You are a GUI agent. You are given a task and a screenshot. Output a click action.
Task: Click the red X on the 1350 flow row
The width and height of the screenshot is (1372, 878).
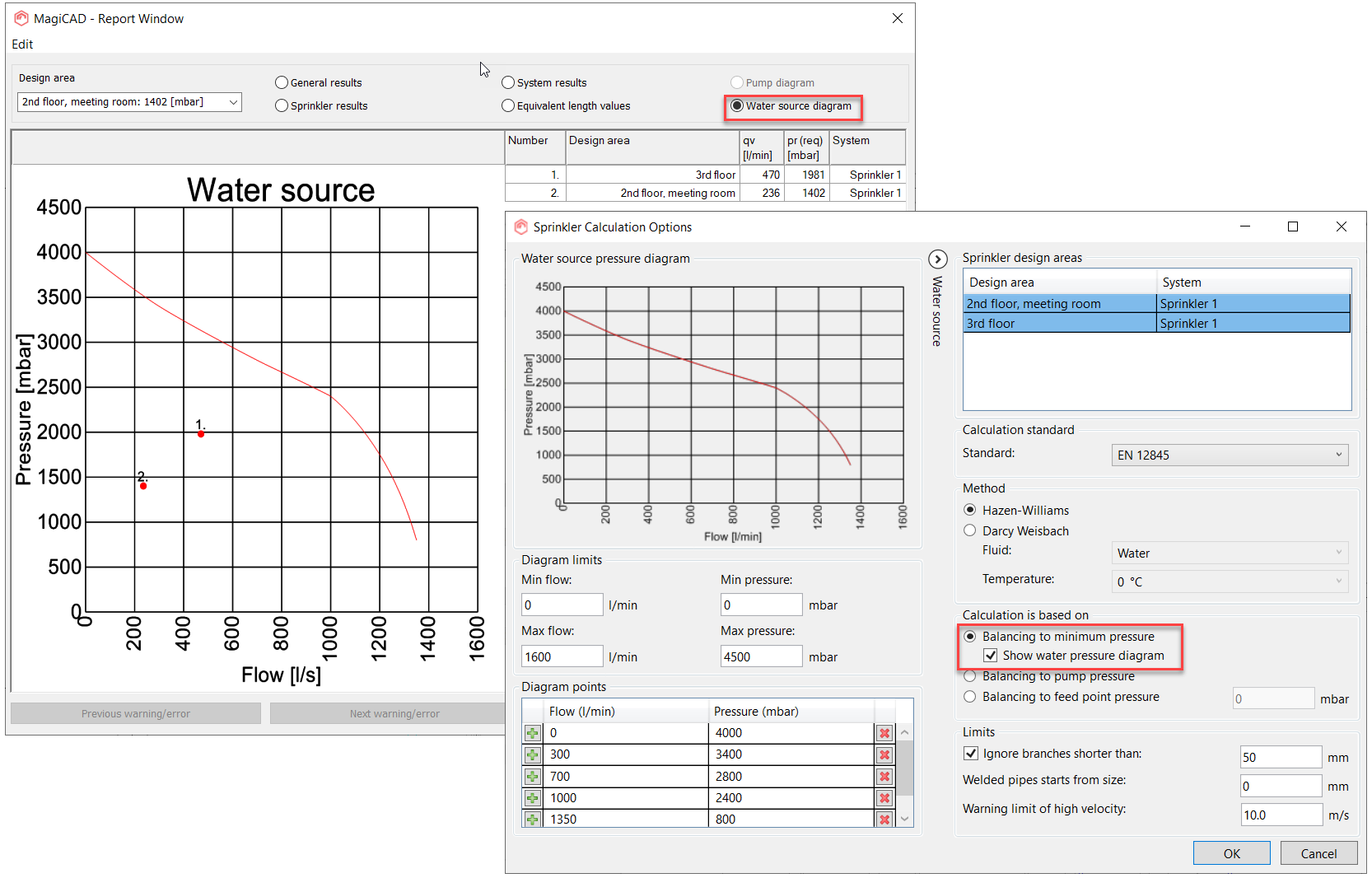coord(884,820)
